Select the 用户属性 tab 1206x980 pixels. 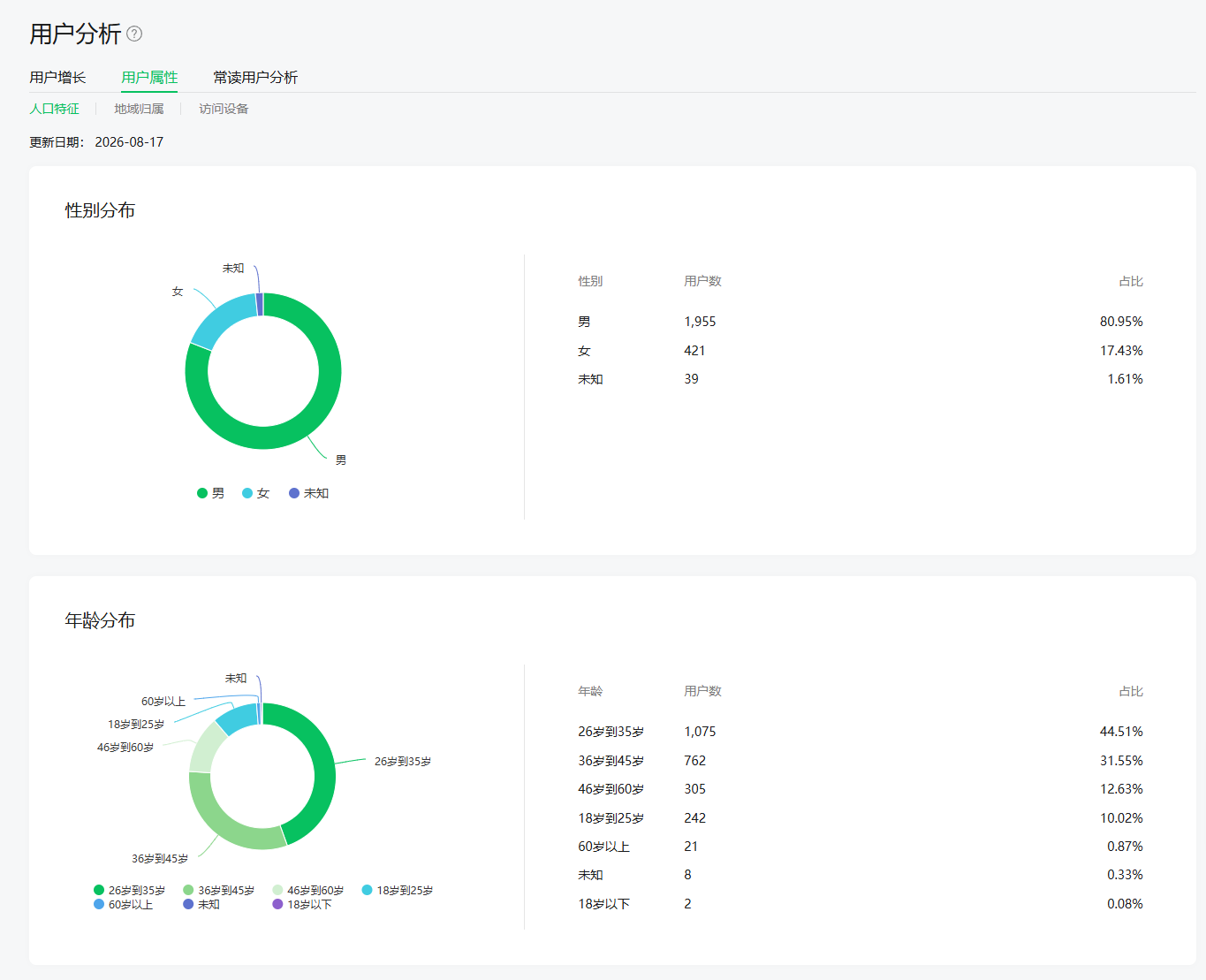point(149,78)
